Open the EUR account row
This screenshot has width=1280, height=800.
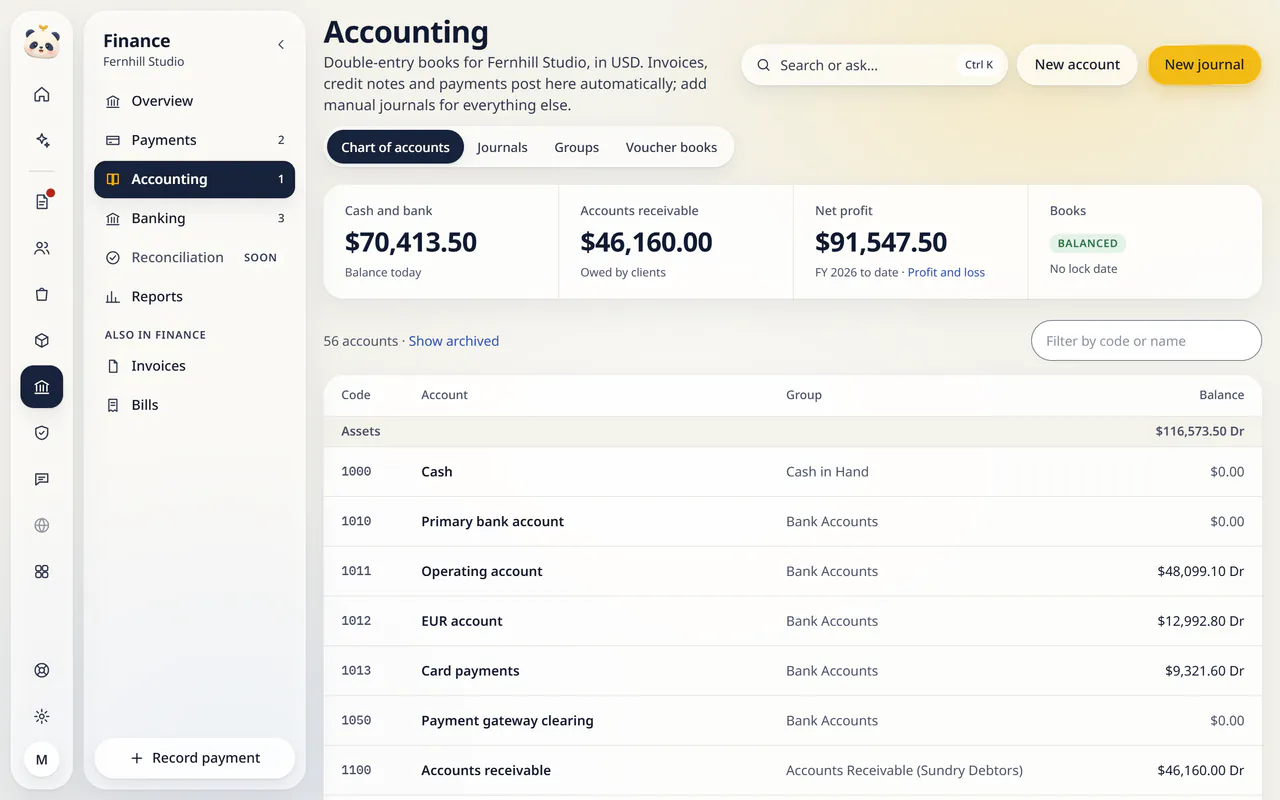coord(793,621)
